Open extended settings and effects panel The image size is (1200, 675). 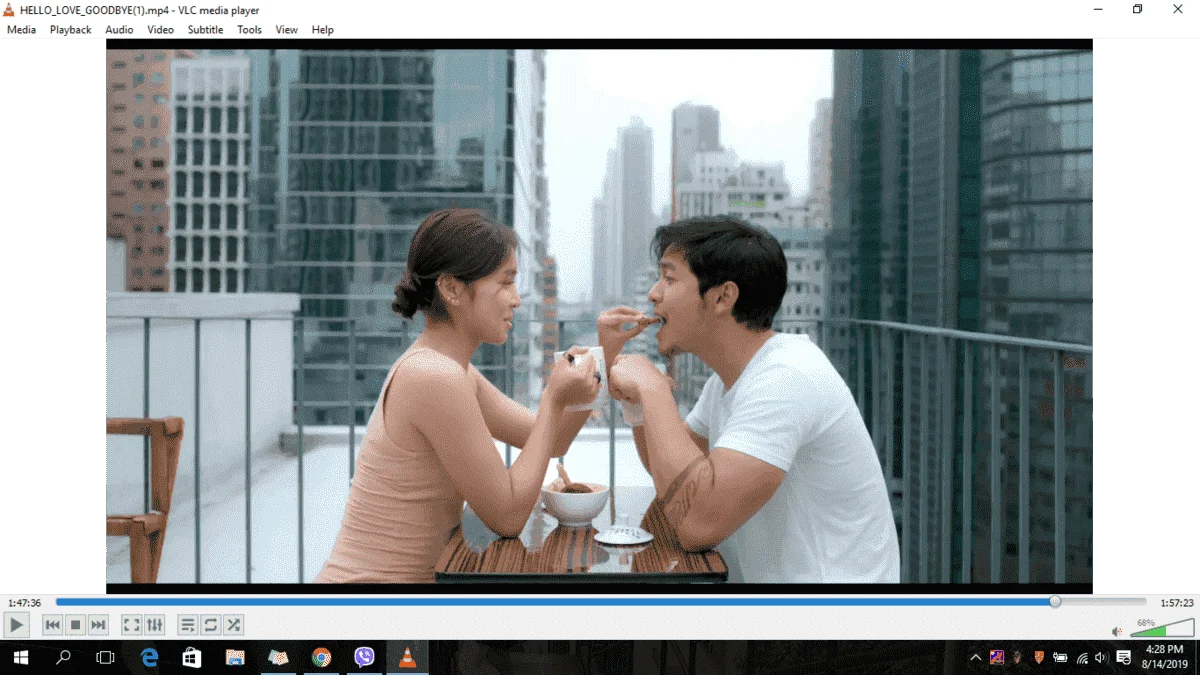[154, 625]
